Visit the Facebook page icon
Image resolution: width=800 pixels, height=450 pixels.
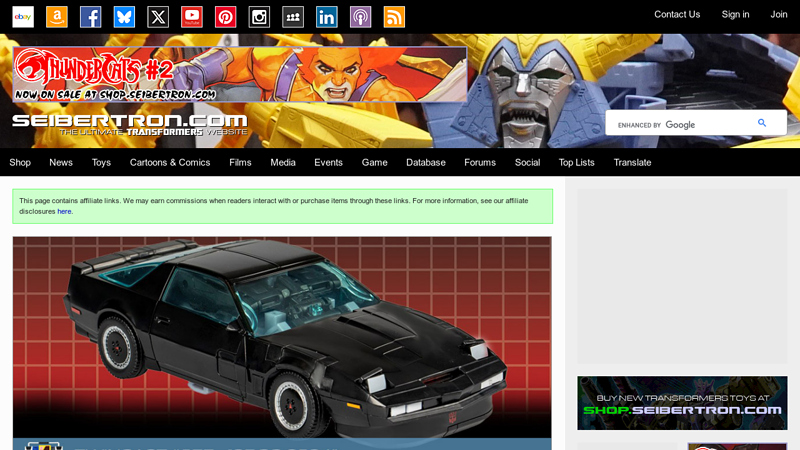point(90,17)
